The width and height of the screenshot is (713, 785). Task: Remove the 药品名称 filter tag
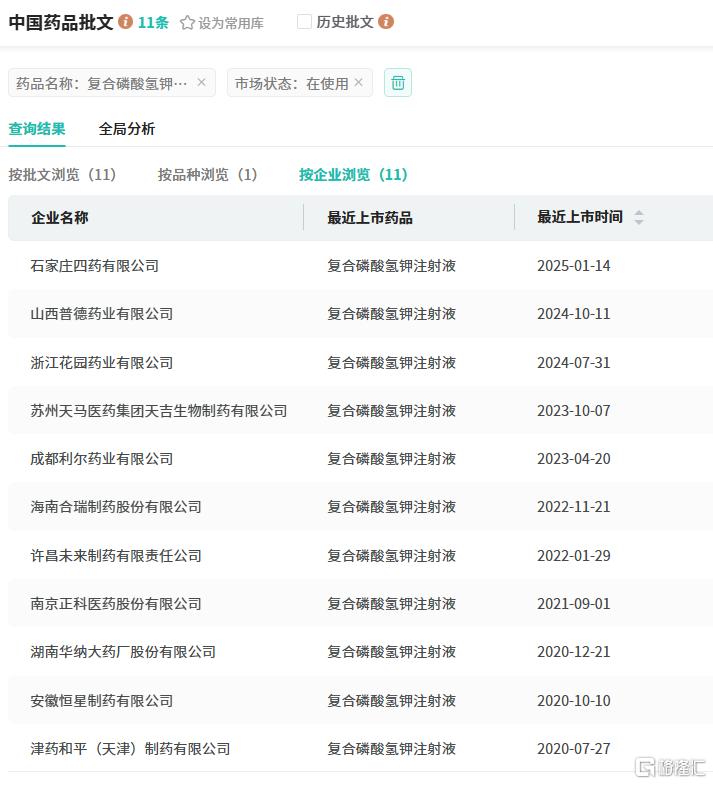tap(201, 82)
